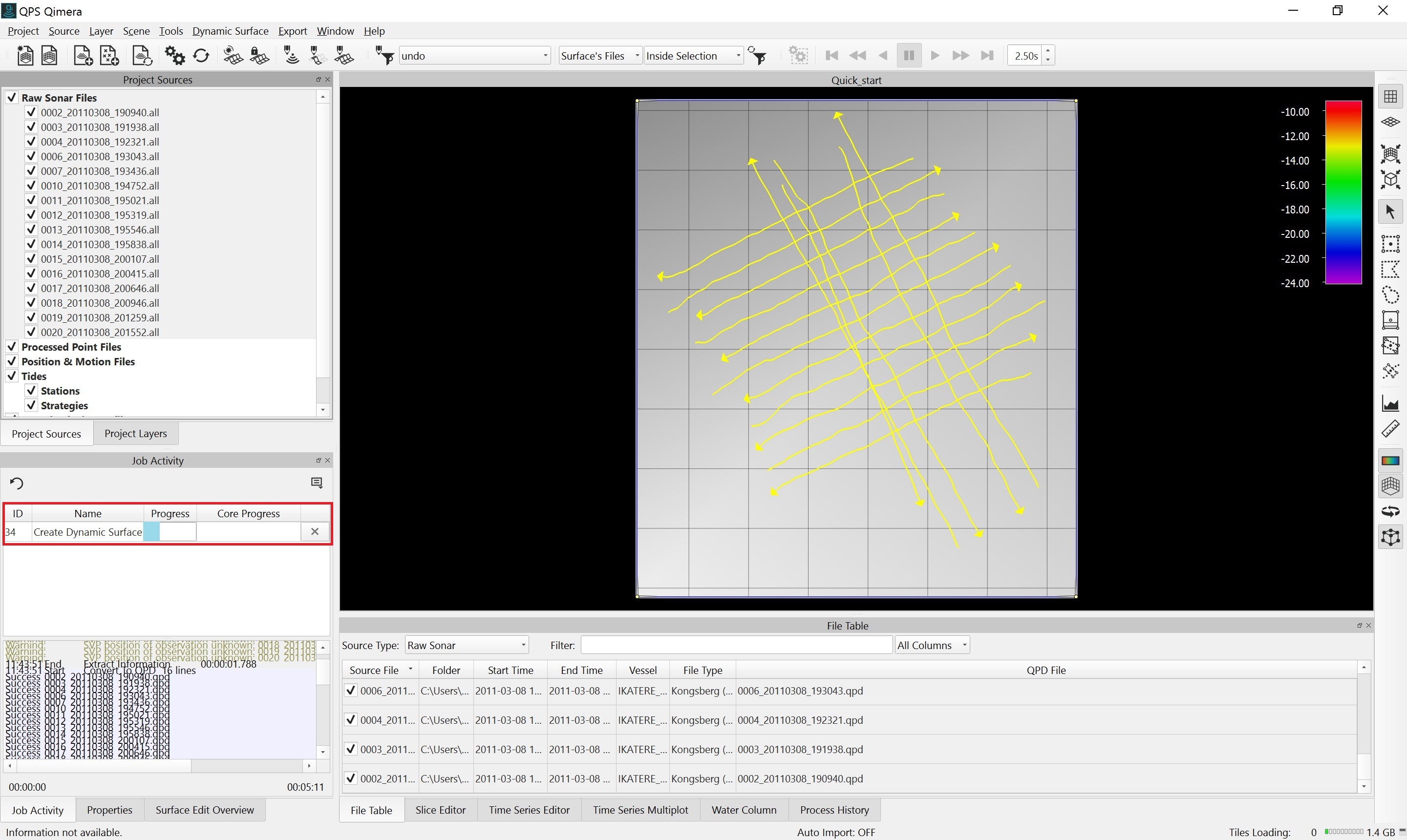This screenshot has width=1407, height=840.
Task: Open the profile graph tool
Action: tap(1390, 403)
